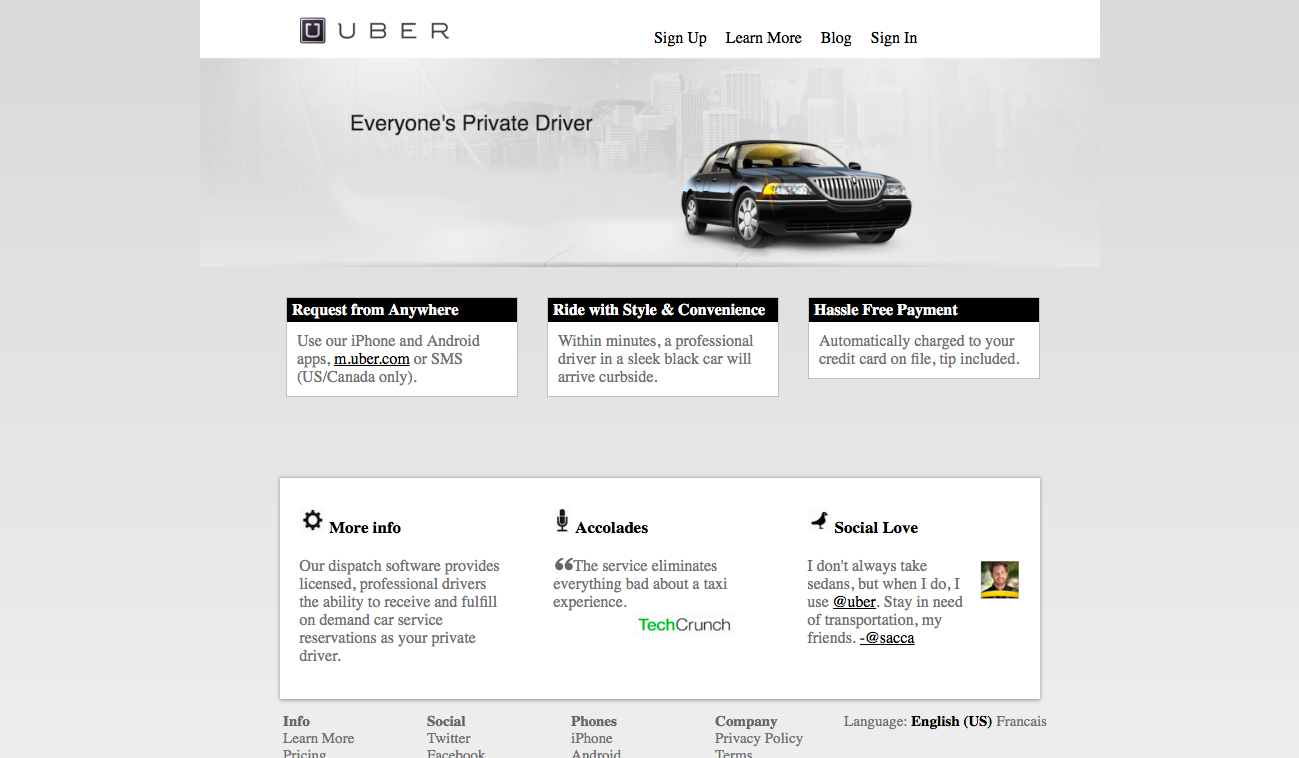This screenshot has width=1299, height=758.
Task: Click the Ride with Style & Convenience heading
Action: 659,310
